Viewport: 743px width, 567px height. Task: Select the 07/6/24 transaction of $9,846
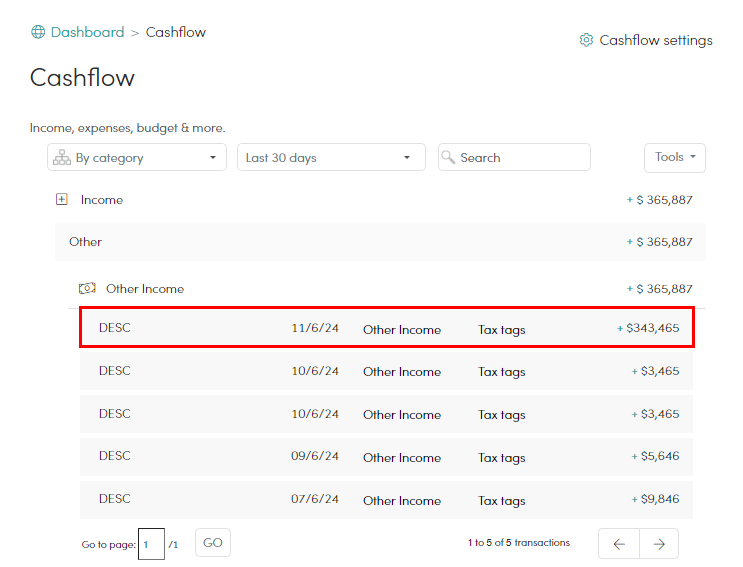386,500
